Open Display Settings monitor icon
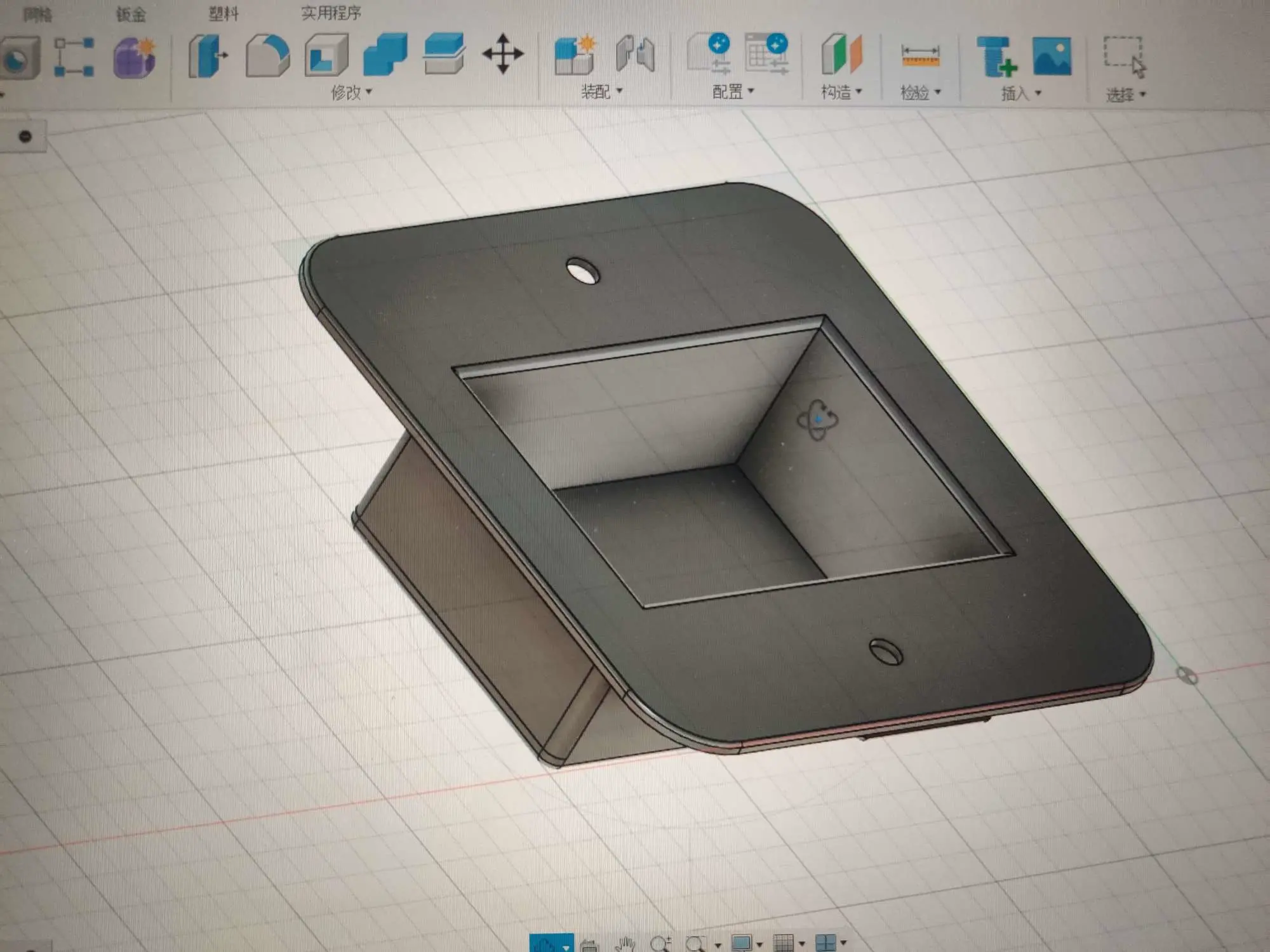 click(741, 944)
